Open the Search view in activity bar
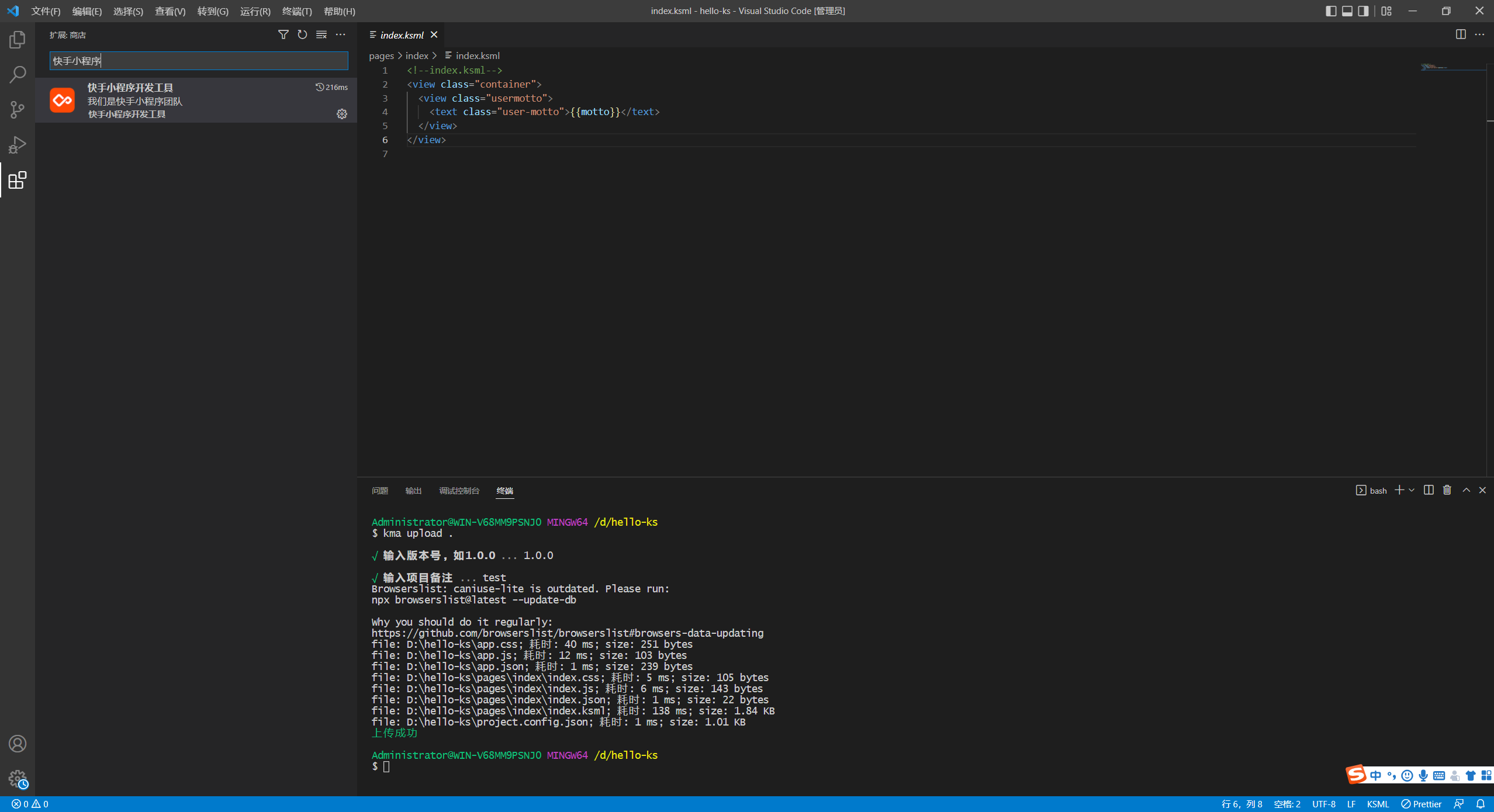 click(18, 75)
